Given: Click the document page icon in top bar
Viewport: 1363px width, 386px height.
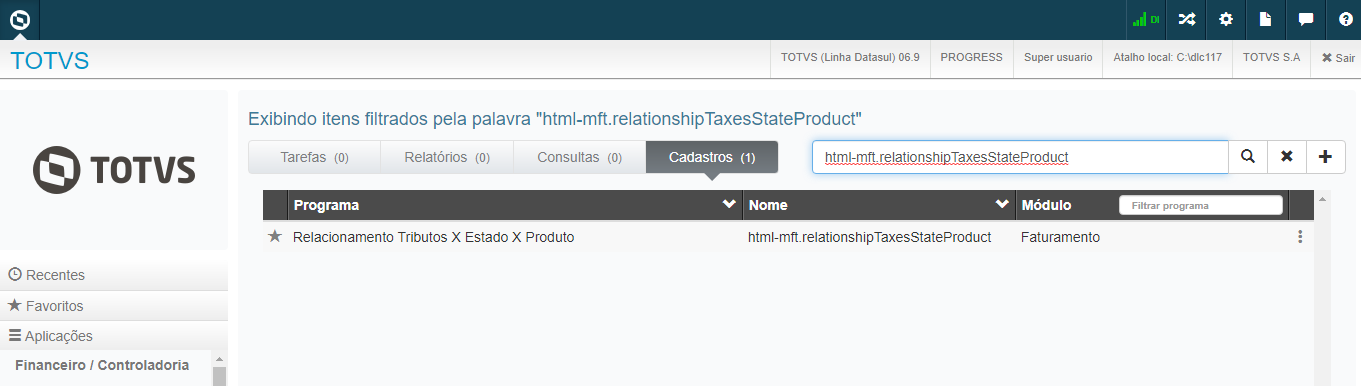Looking at the screenshot, I should 1265,19.
